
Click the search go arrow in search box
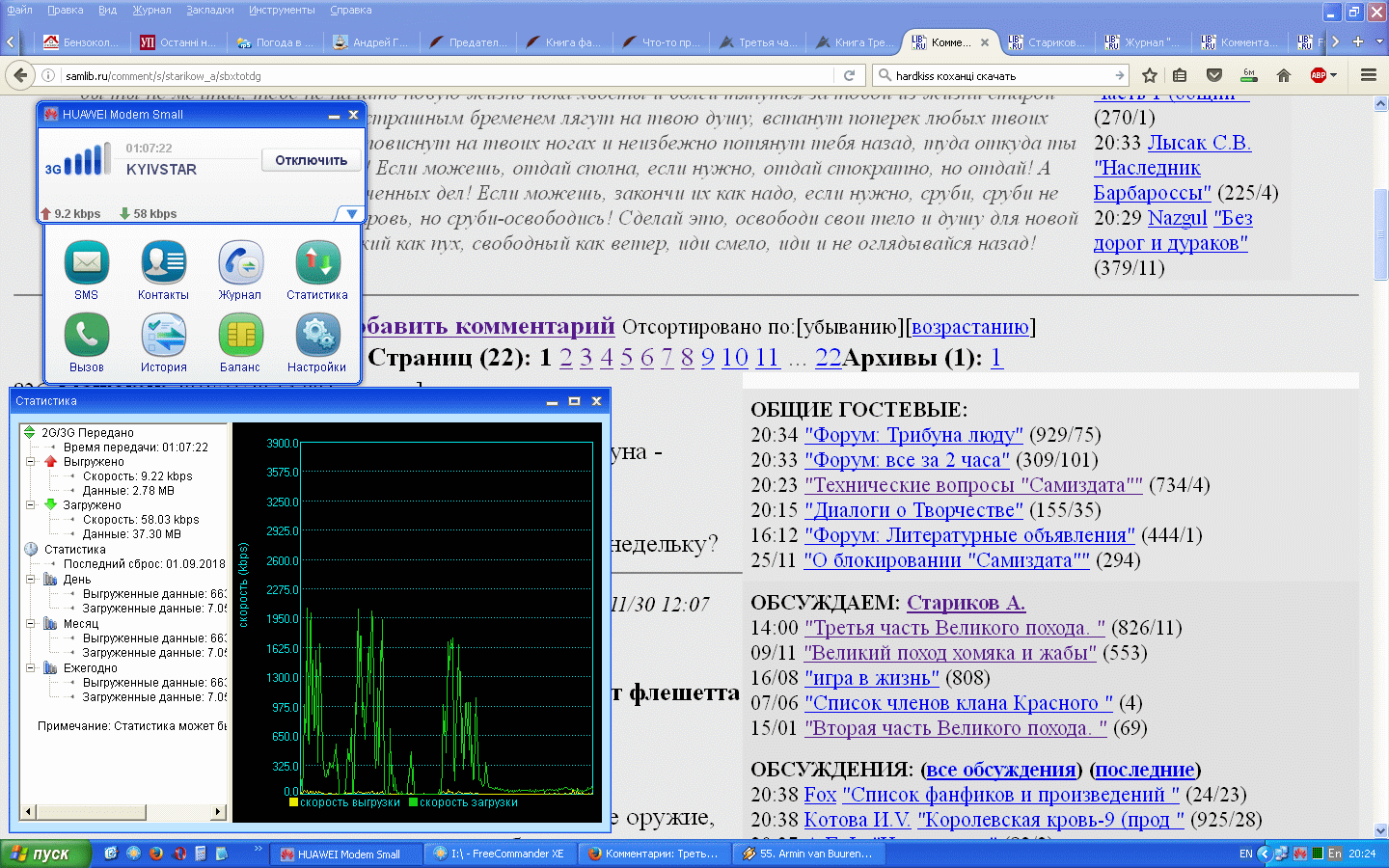pyautogui.click(x=1119, y=75)
